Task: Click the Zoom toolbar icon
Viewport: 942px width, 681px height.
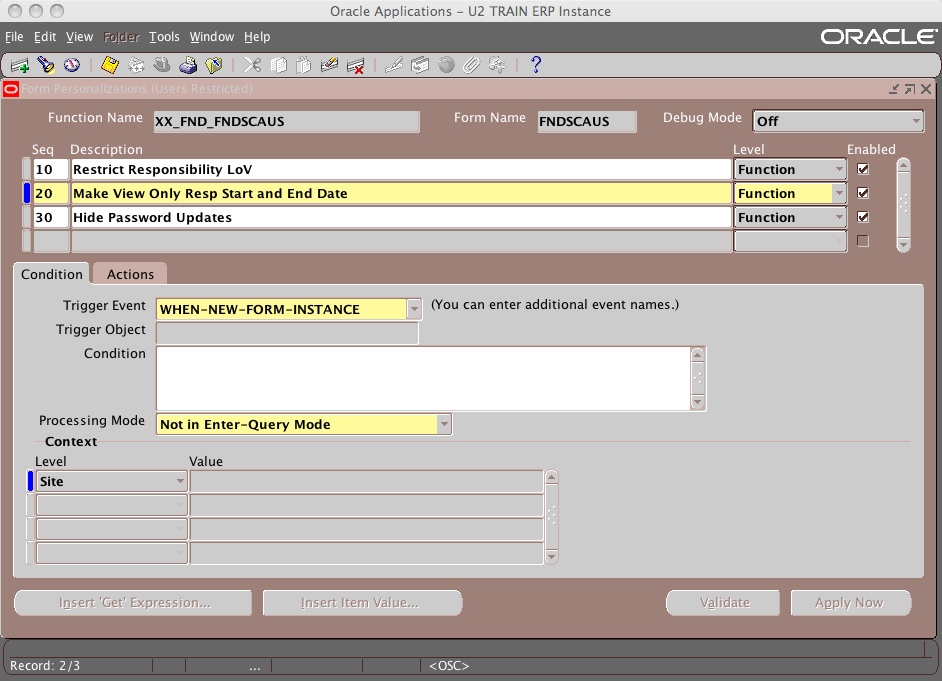Action: (420, 65)
